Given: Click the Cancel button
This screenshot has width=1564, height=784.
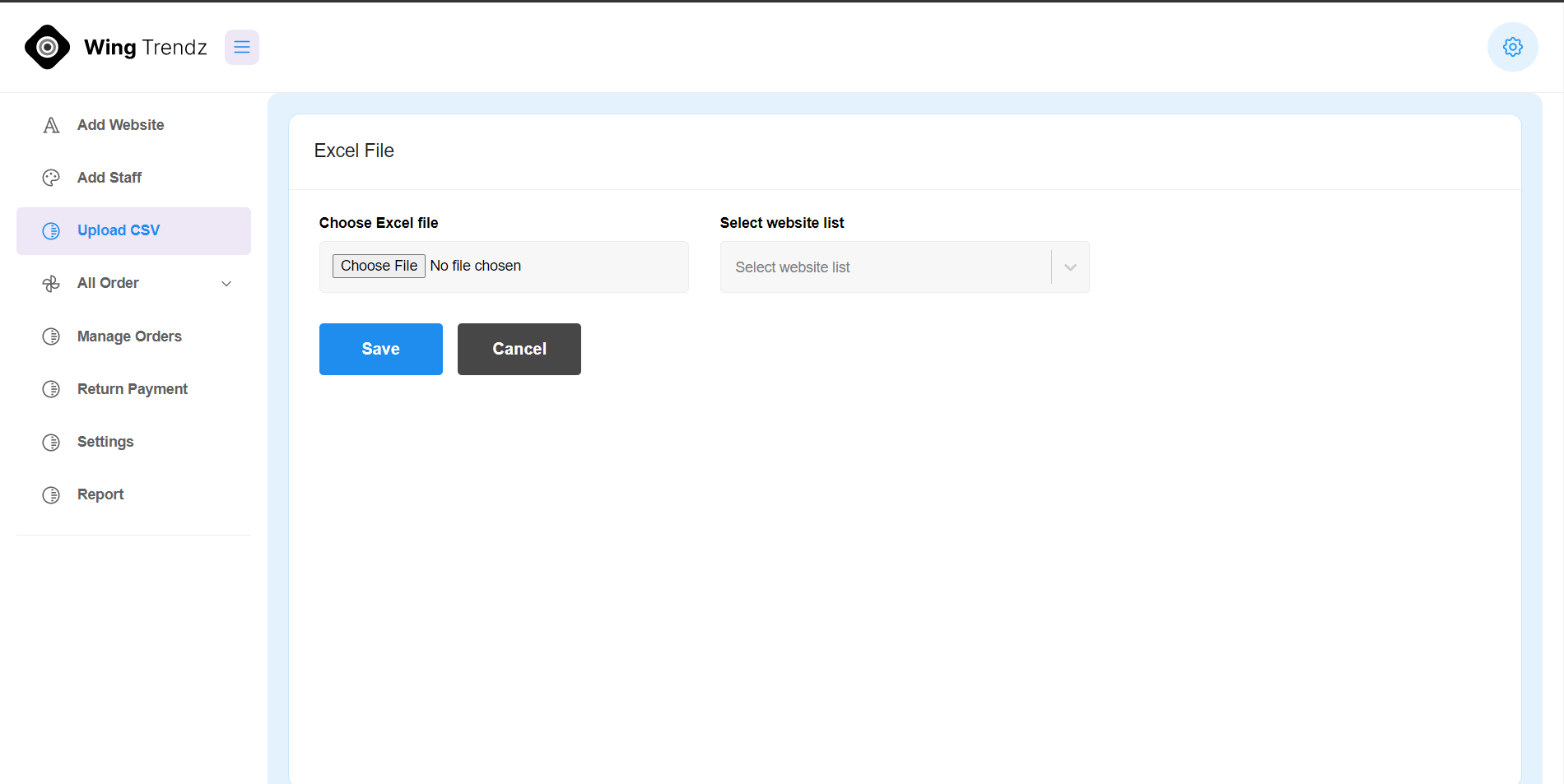Looking at the screenshot, I should point(519,349).
